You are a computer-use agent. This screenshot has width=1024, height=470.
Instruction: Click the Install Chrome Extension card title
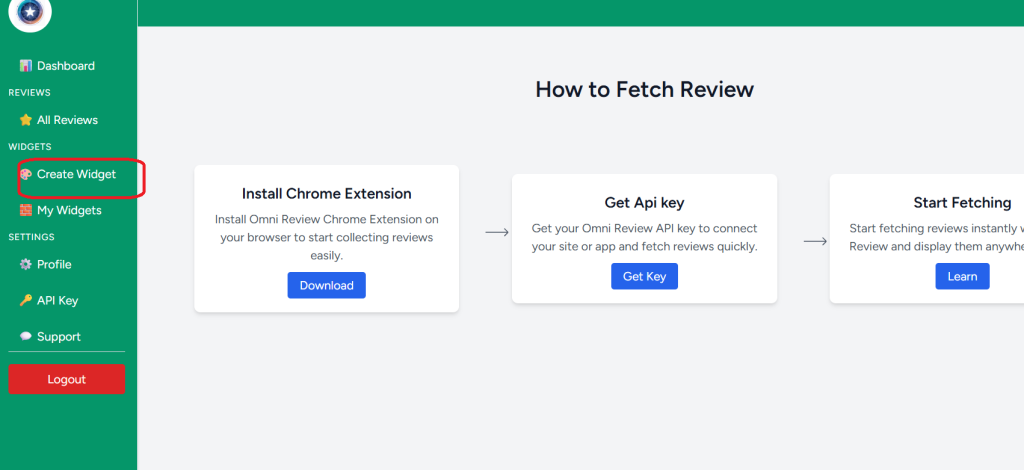(x=327, y=193)
